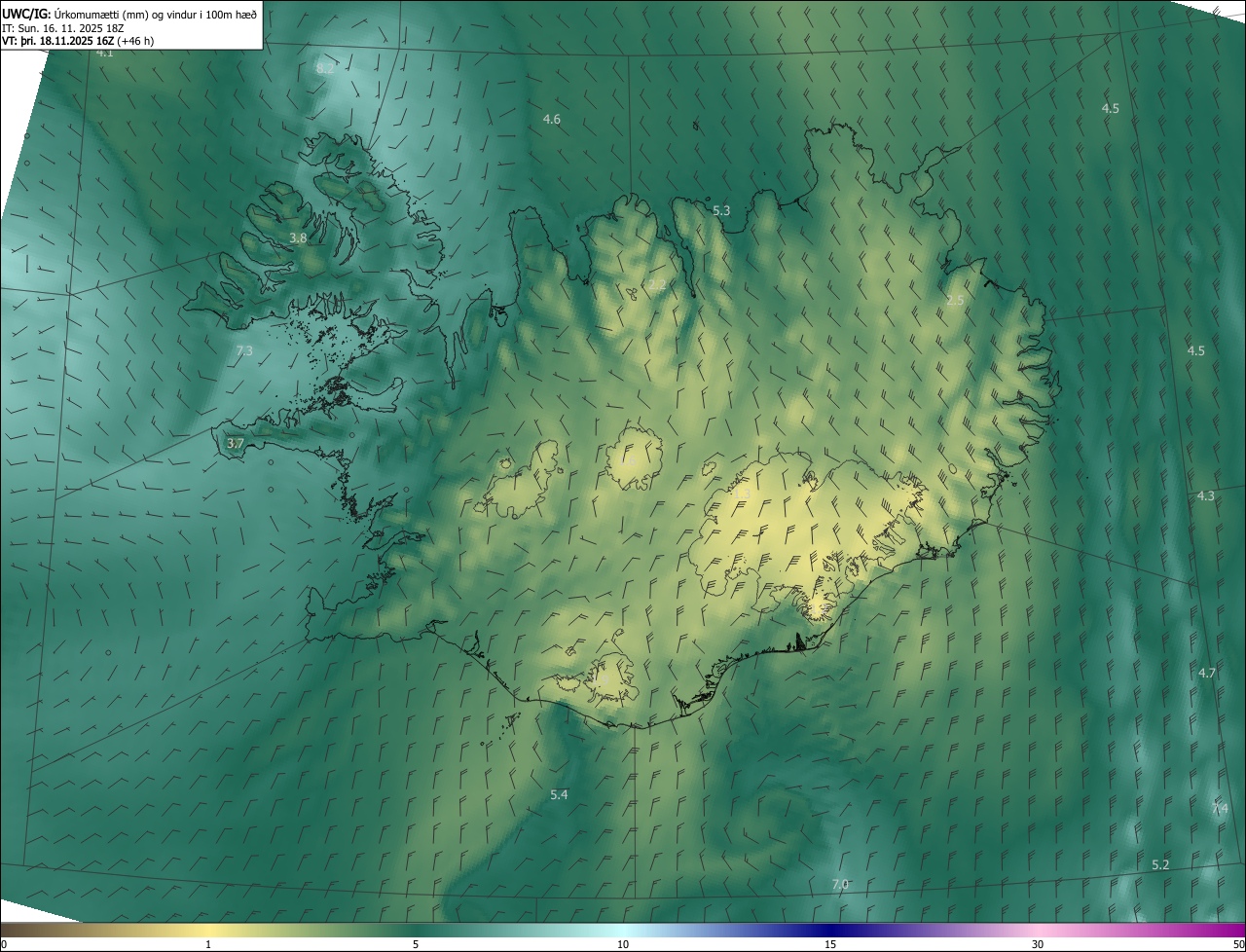1246x952 pixels.
Task: Click the 1 tick label on the colour scale
Action: 208,945
